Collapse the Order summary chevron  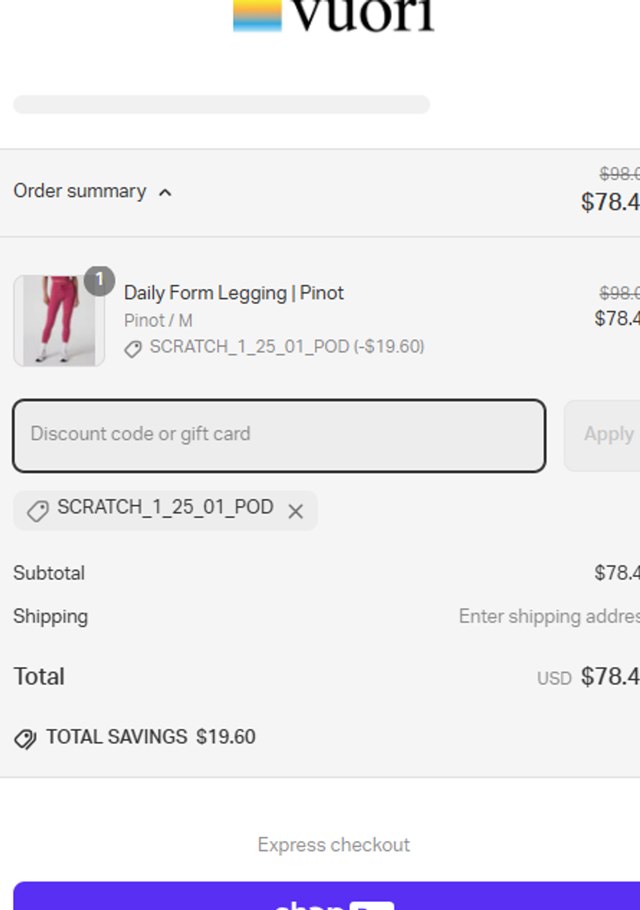point(165,192)
